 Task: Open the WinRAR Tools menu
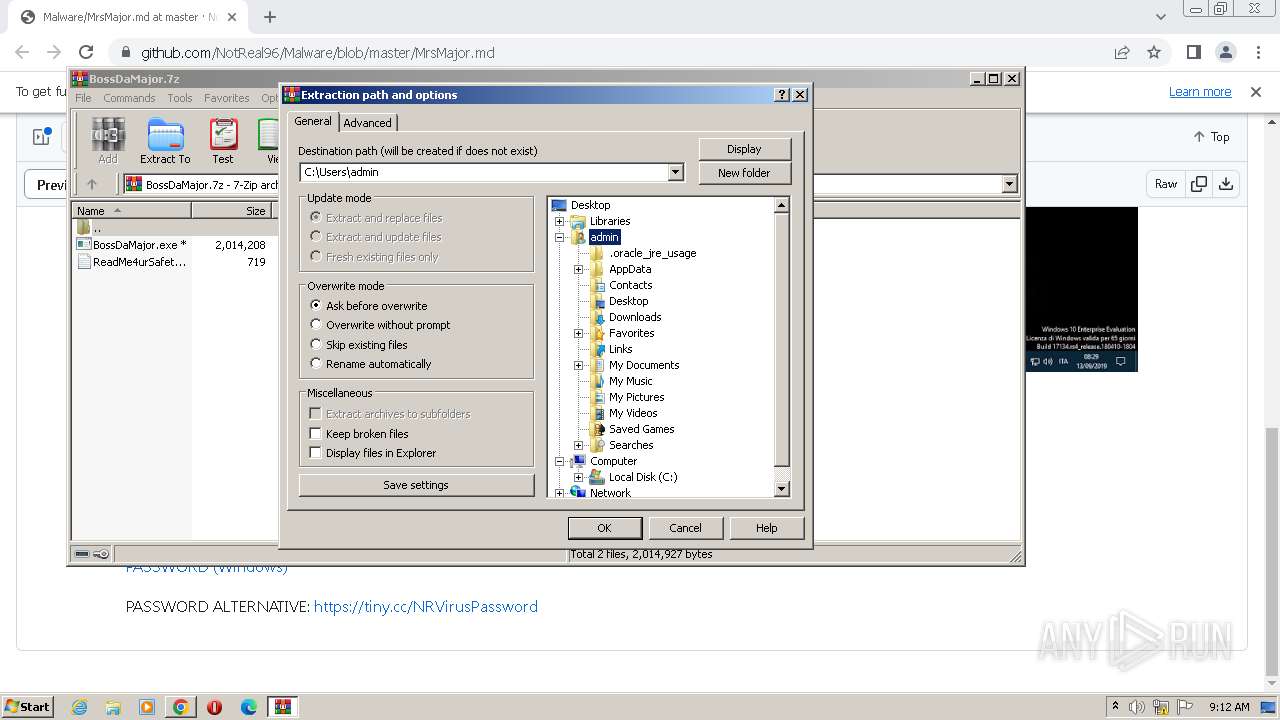click(x=180, y=98)
